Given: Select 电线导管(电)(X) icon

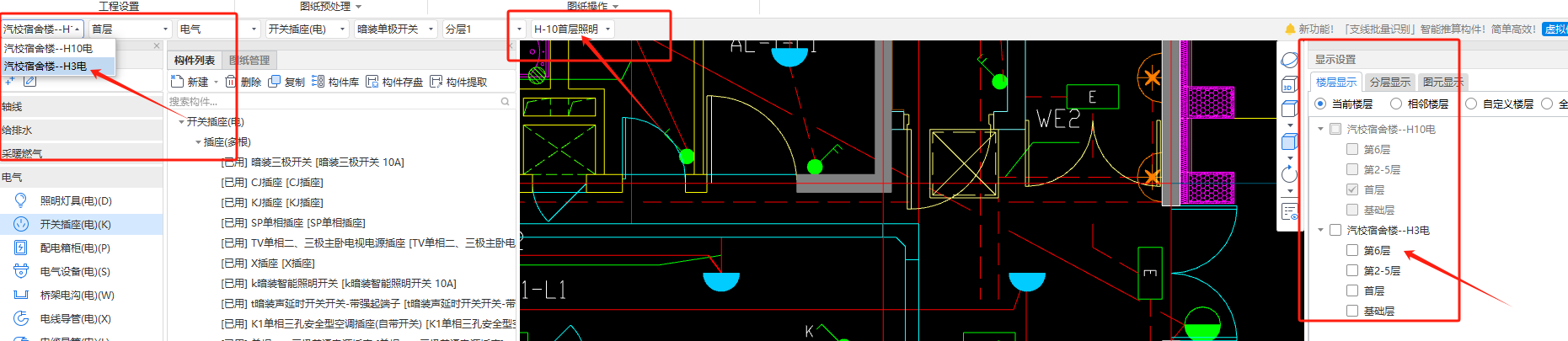Looking at the screenshot, I should pos(21,318).
